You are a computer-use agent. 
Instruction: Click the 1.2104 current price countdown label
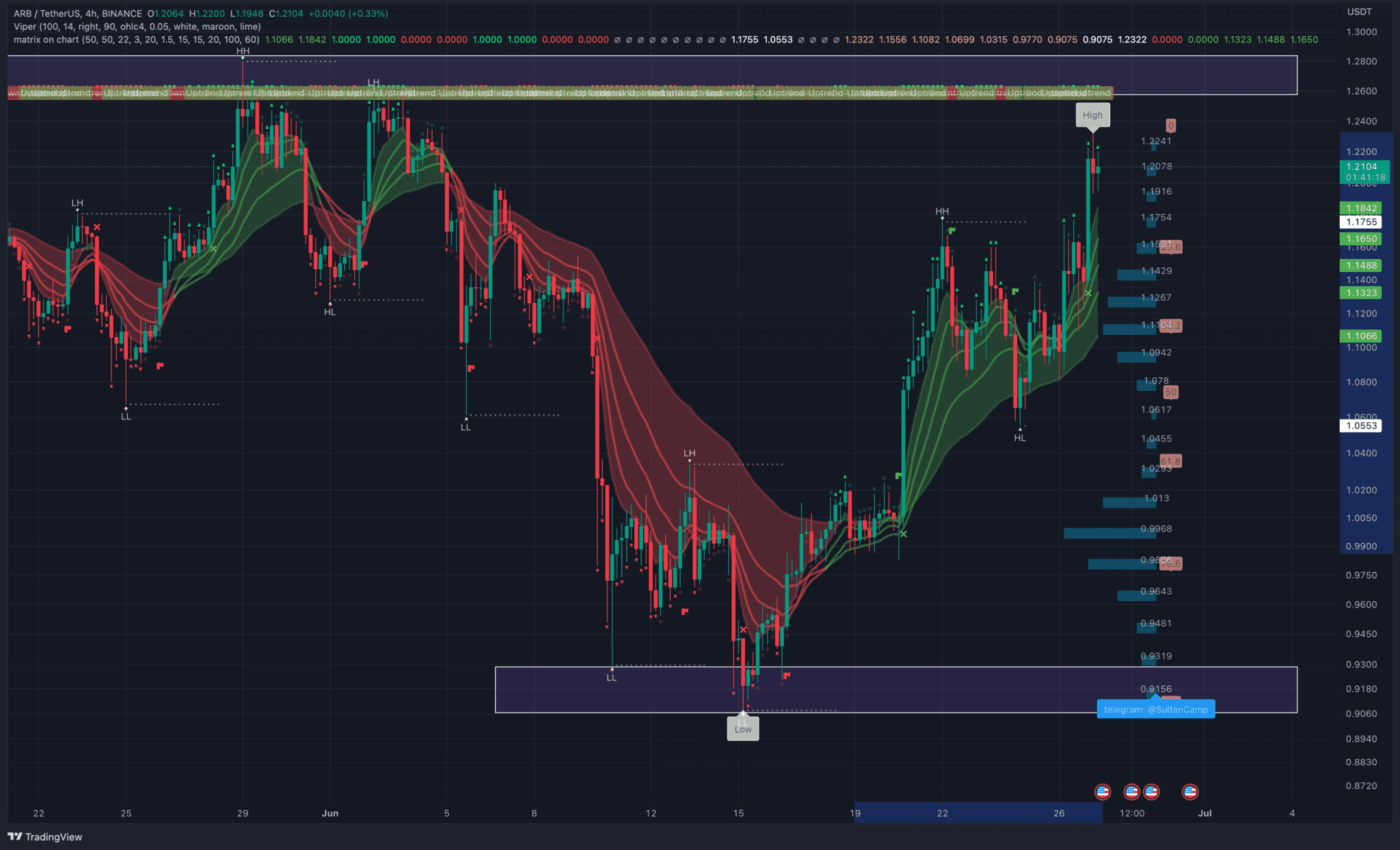coord(1365,172)
